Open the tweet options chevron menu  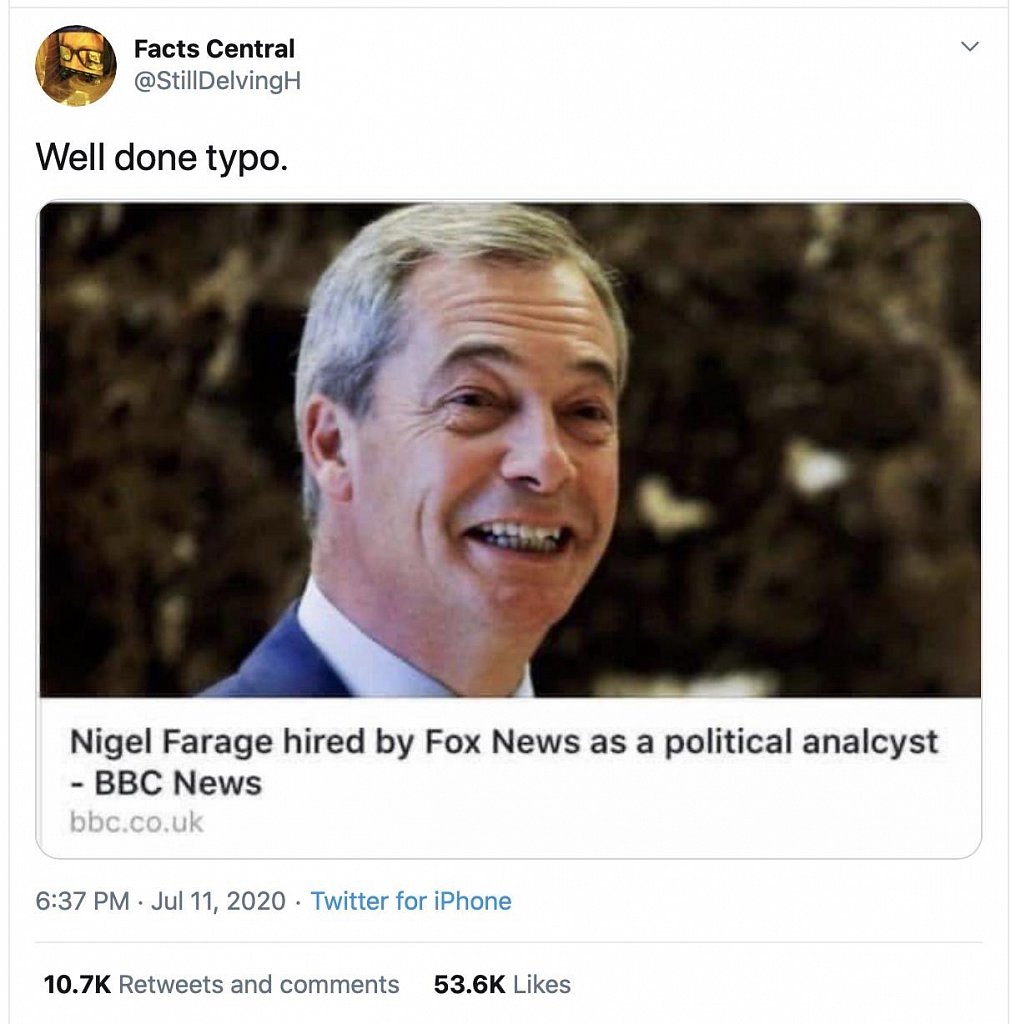pos(969,46)
